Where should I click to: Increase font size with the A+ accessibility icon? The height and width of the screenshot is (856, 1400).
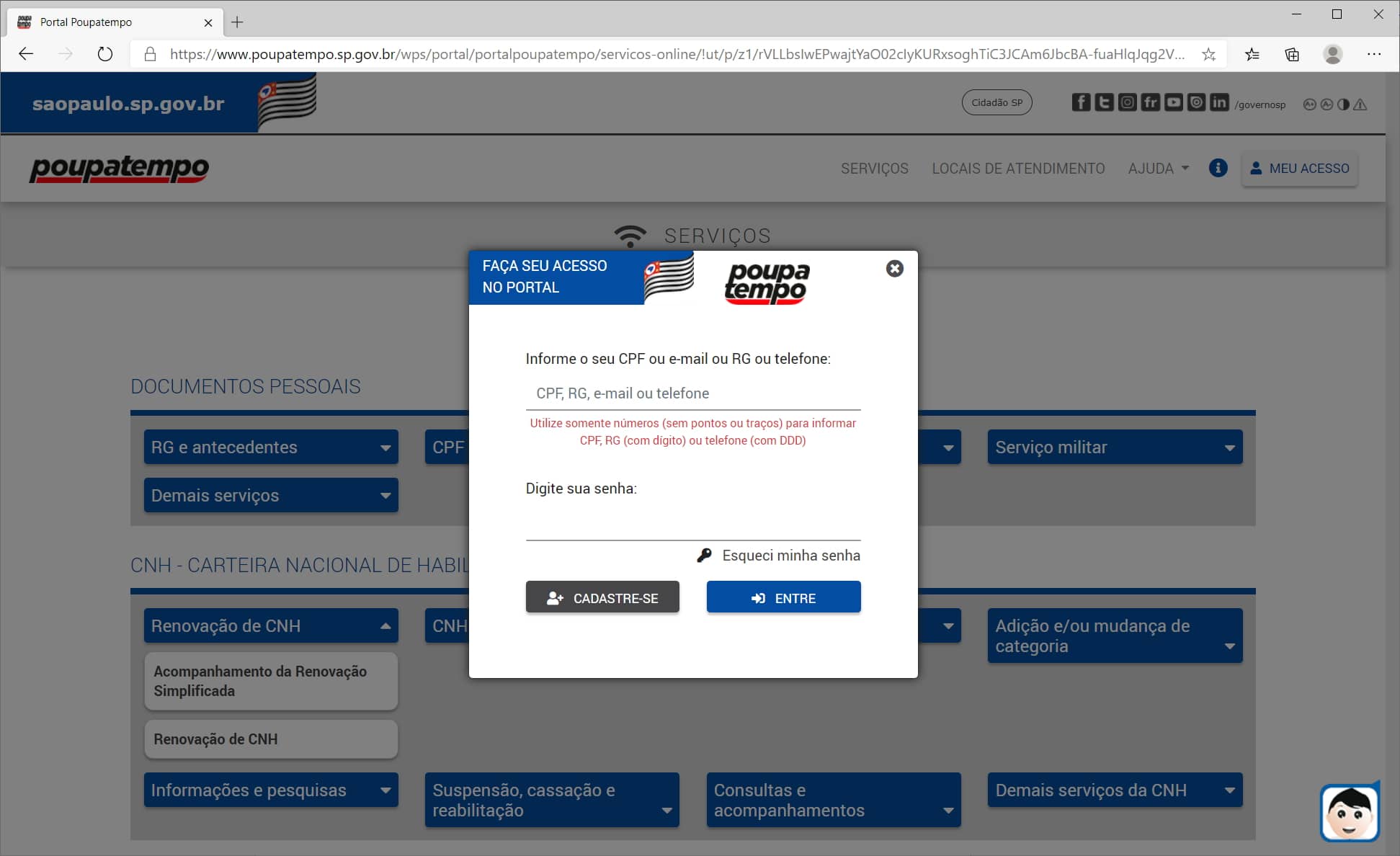click(1310, 104)
